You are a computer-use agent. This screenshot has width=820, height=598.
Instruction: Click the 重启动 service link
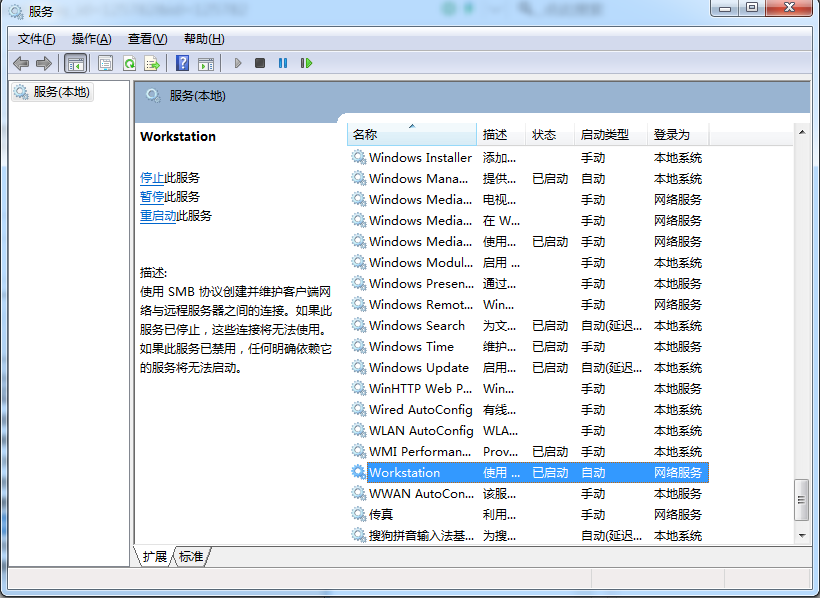point(158,216)
